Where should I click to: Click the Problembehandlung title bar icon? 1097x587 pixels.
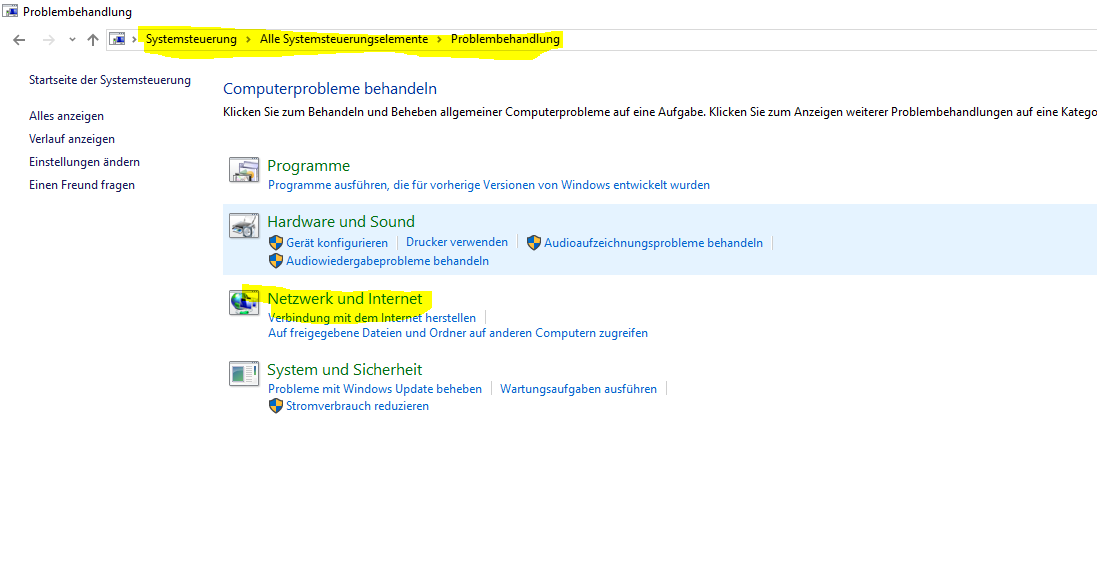(10, 11)
